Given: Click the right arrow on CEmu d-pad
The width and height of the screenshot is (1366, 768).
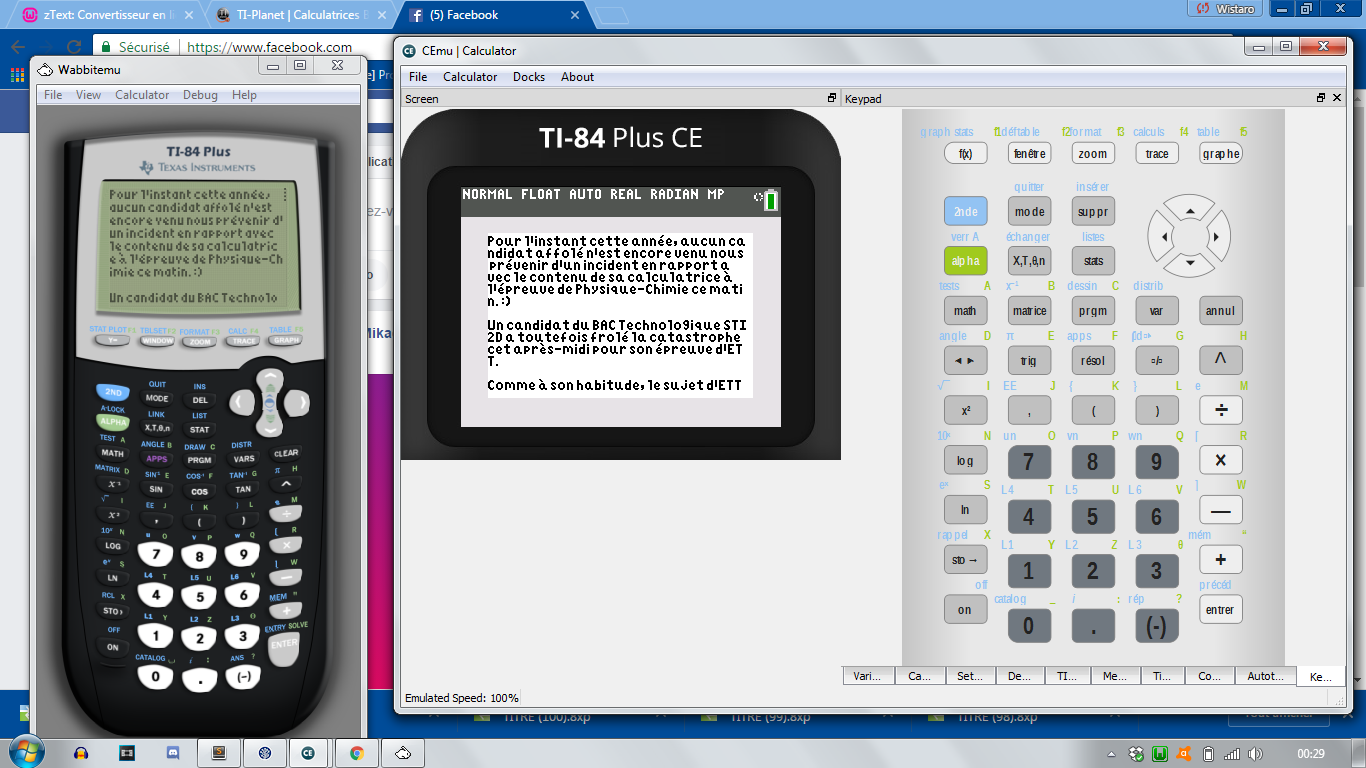Looking at the screenshot, I should [x=1218, y=236].
